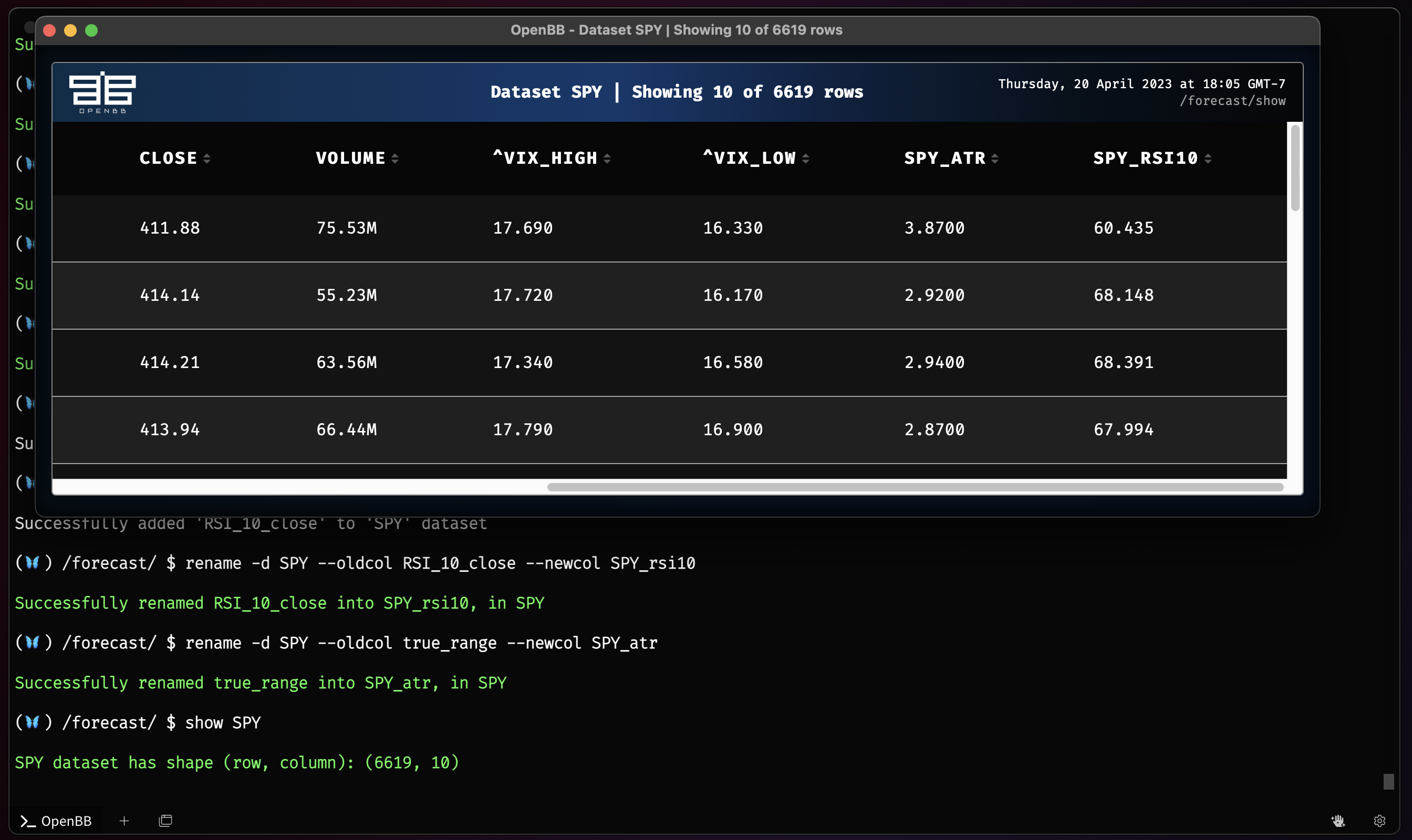
Task: Click the new tab plus button
Action: tap(124, 819)
